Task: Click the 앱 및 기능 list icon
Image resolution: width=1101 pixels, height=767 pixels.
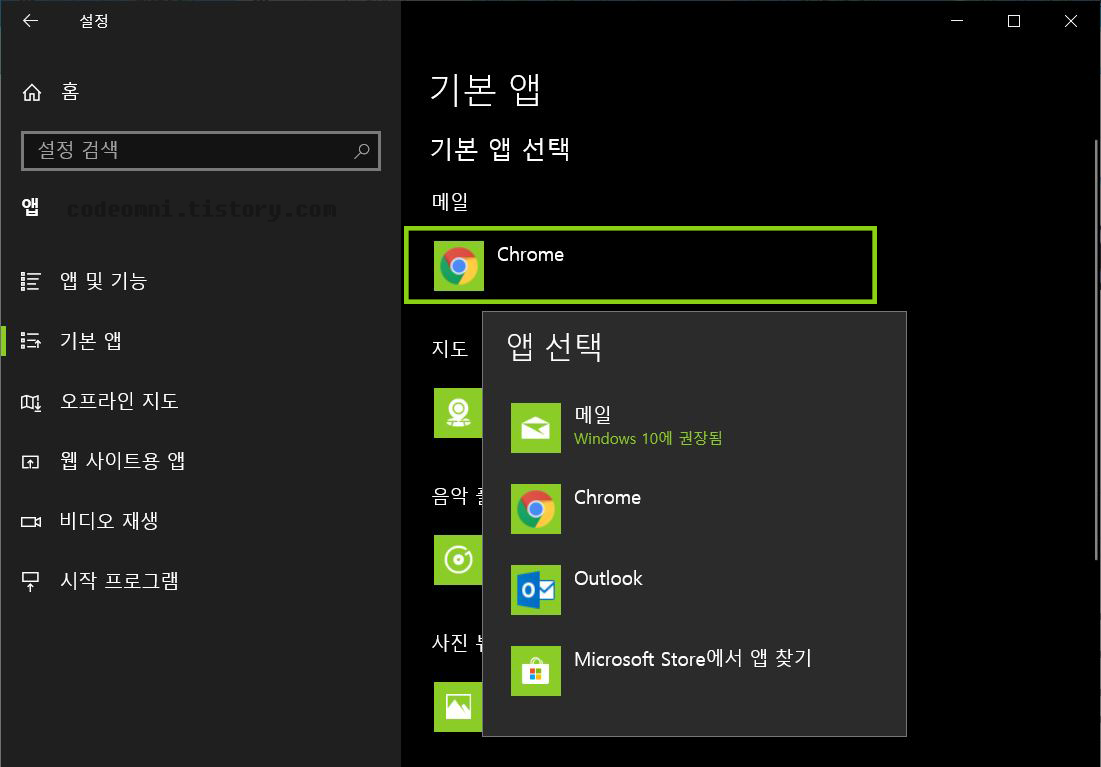Action: (30, 281)
